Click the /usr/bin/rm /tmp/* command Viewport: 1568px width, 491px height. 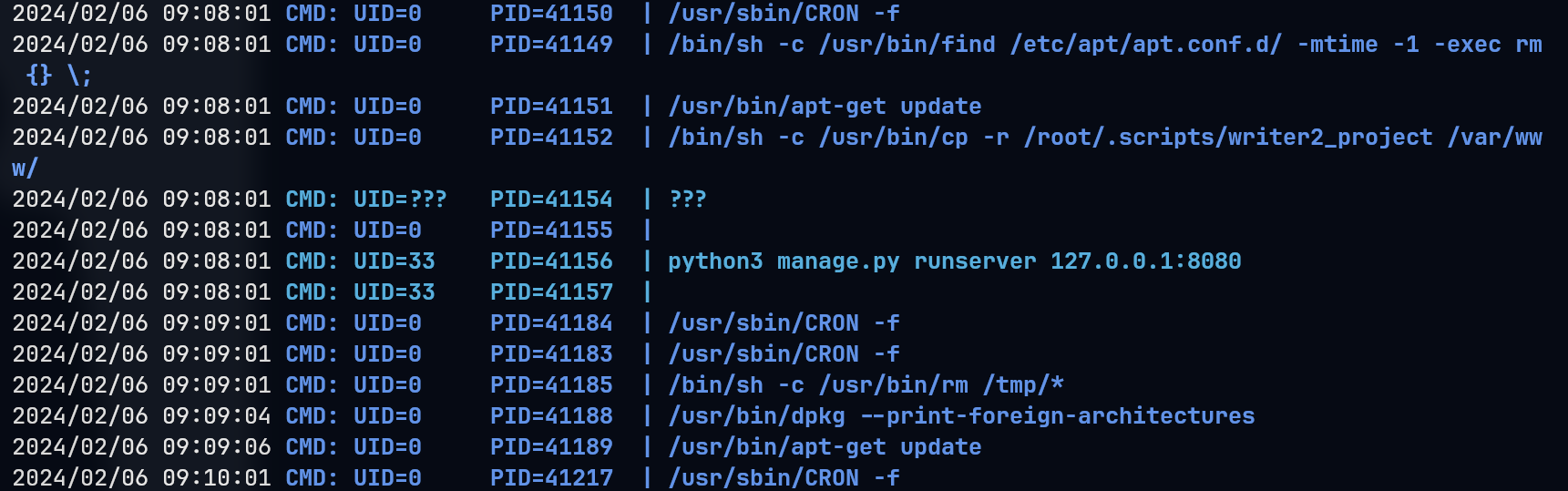[941, 385]
